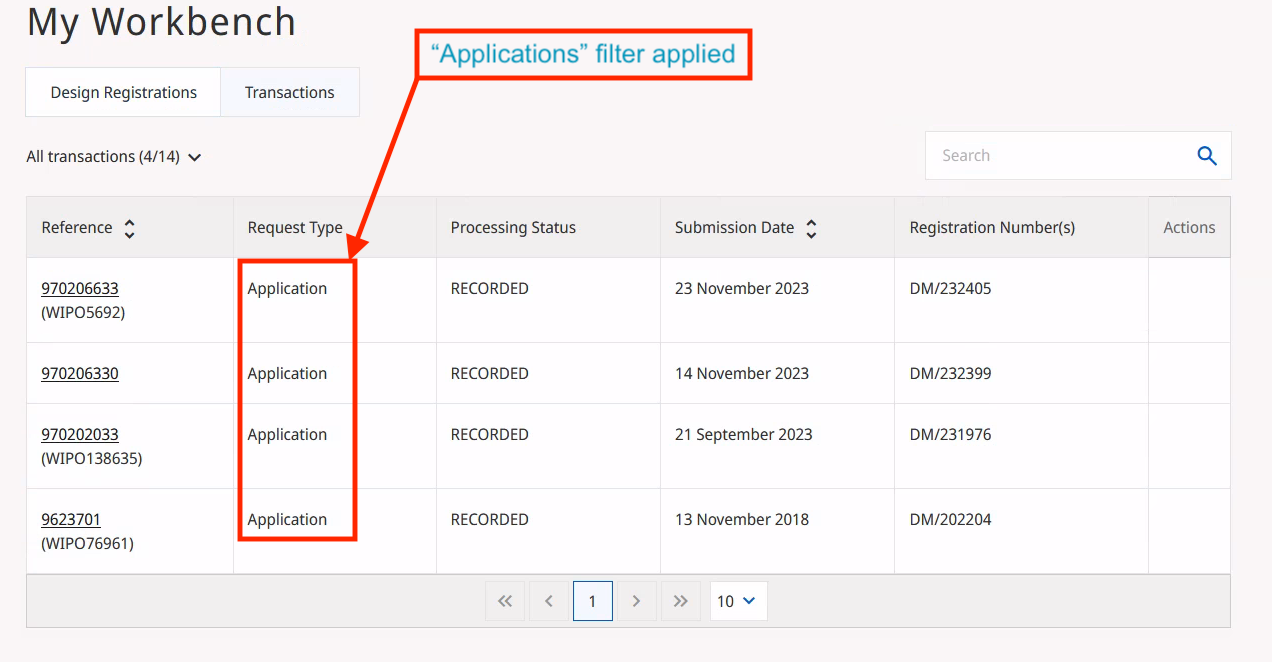Open reference 970202033 link
Viewport: 1272px width, 662px height.
80,435
